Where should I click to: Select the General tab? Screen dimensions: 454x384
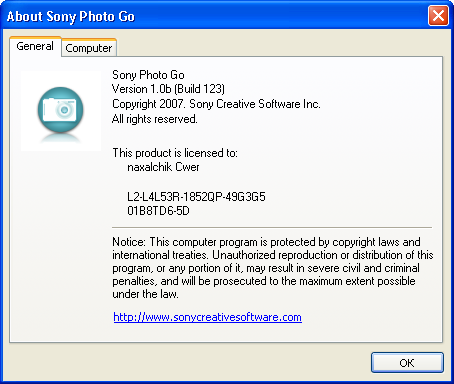click(35, 46)
